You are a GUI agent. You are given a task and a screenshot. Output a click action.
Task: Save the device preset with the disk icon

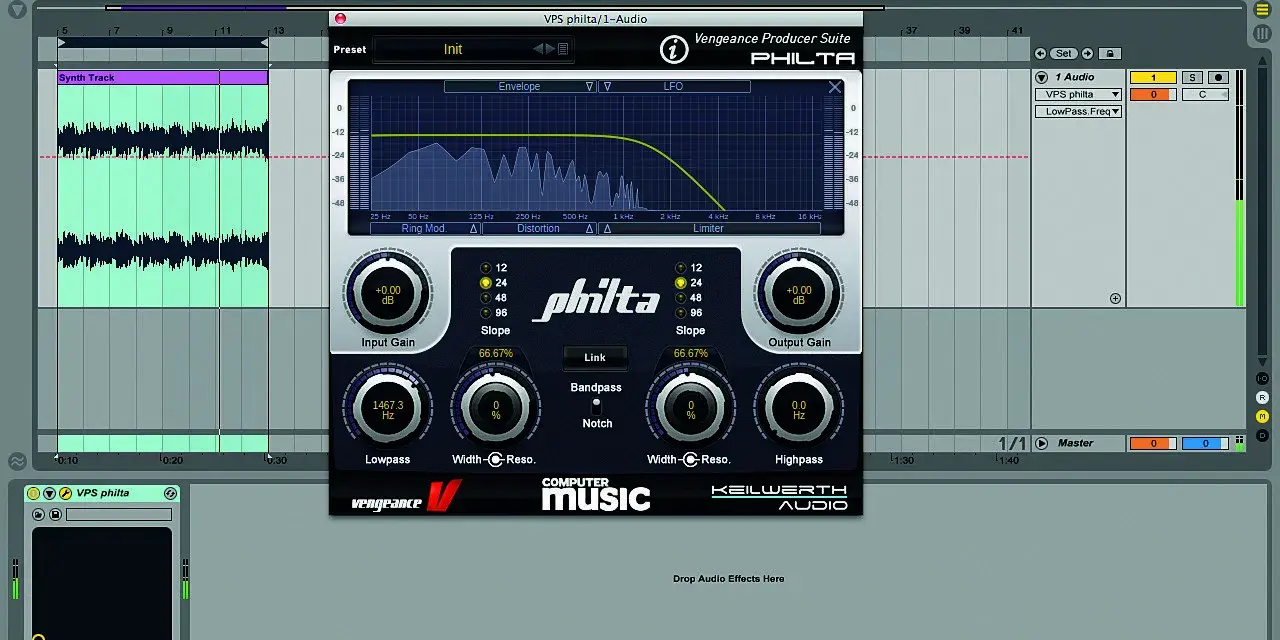tap(55, 514)
